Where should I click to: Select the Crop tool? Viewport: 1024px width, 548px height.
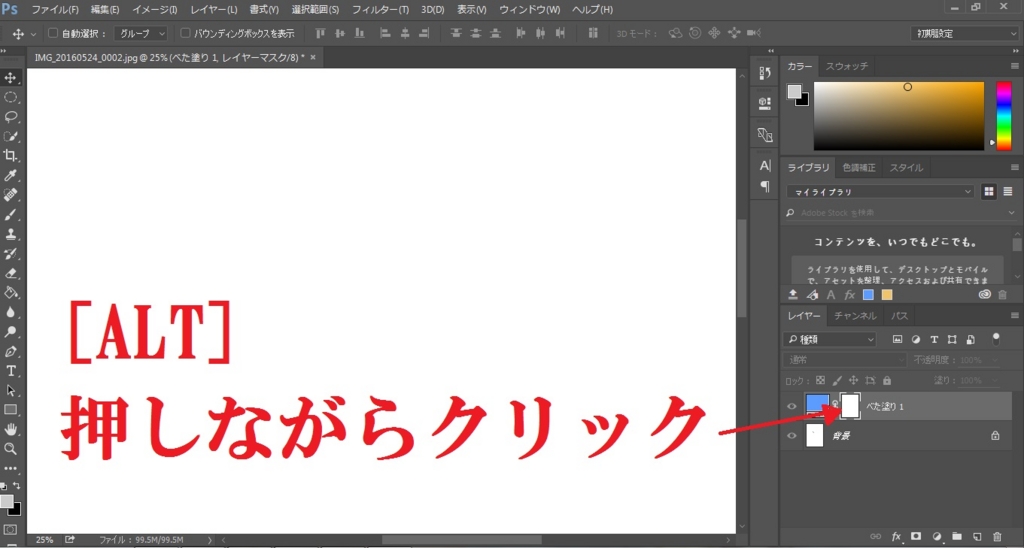point(10,155)
